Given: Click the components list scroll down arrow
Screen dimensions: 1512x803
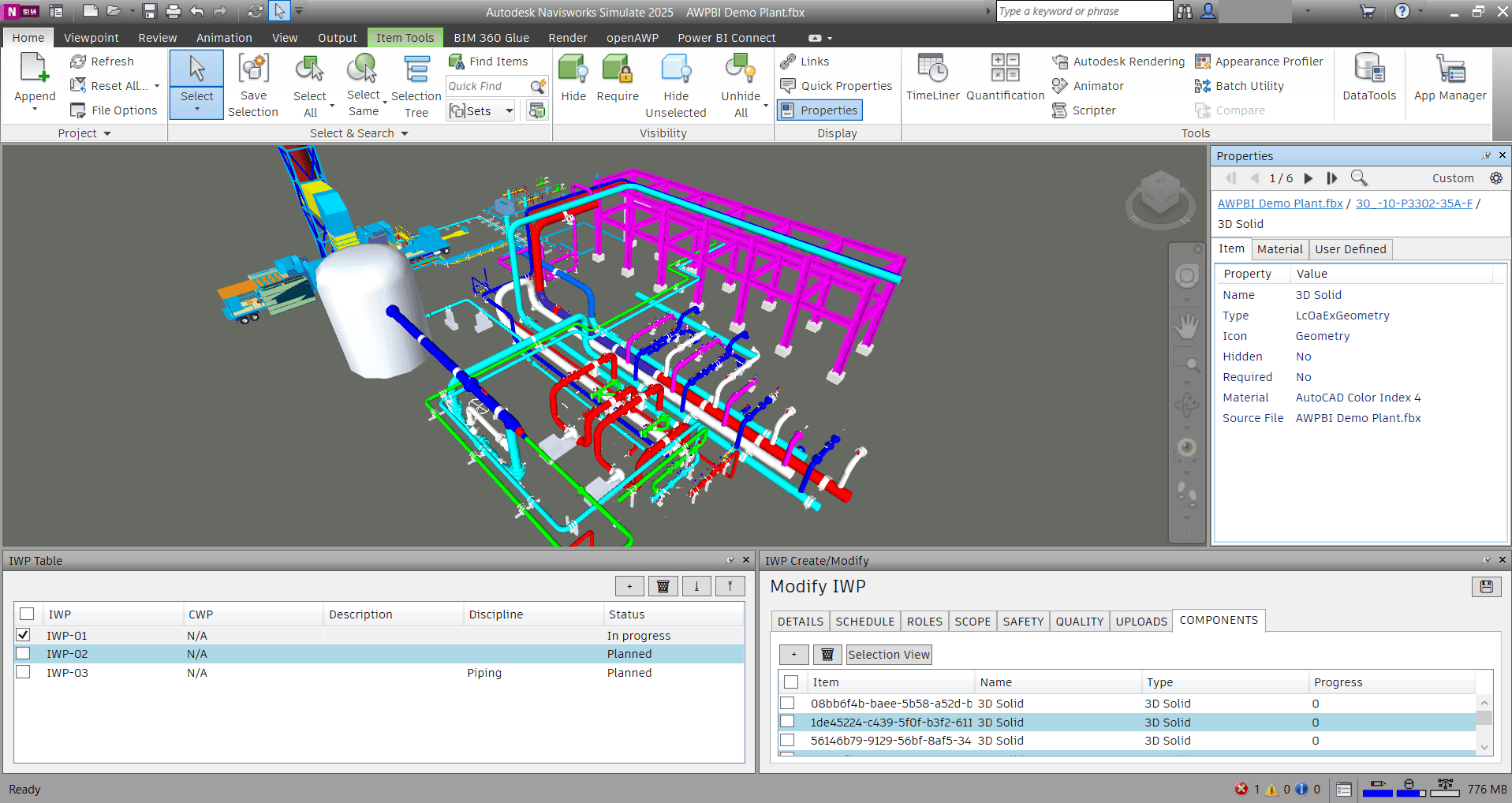Looking at the screenshot, I should point(1484,747).
